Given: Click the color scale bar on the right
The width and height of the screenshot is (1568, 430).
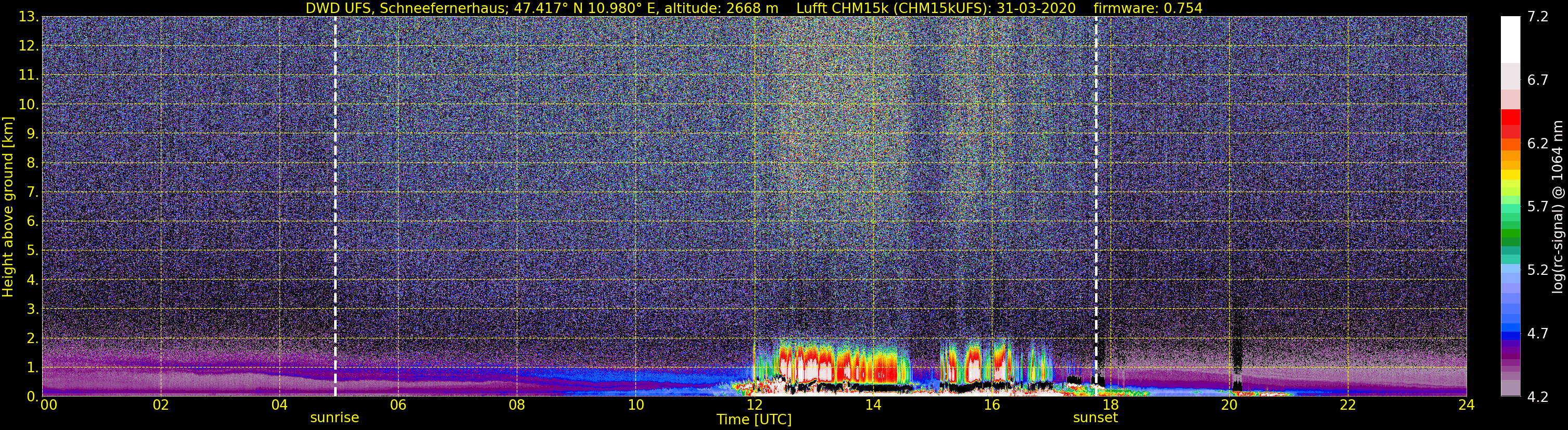Looking at the screenshot, I should [1510, 207].
